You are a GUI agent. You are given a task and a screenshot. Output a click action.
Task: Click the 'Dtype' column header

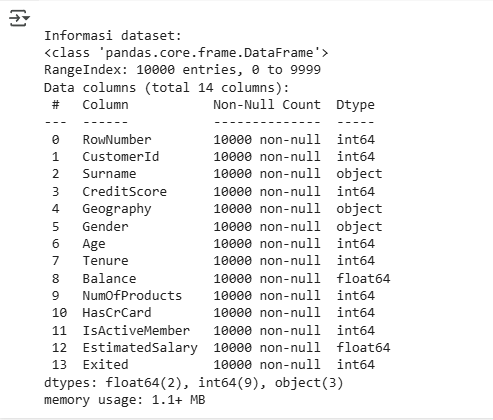355,105
